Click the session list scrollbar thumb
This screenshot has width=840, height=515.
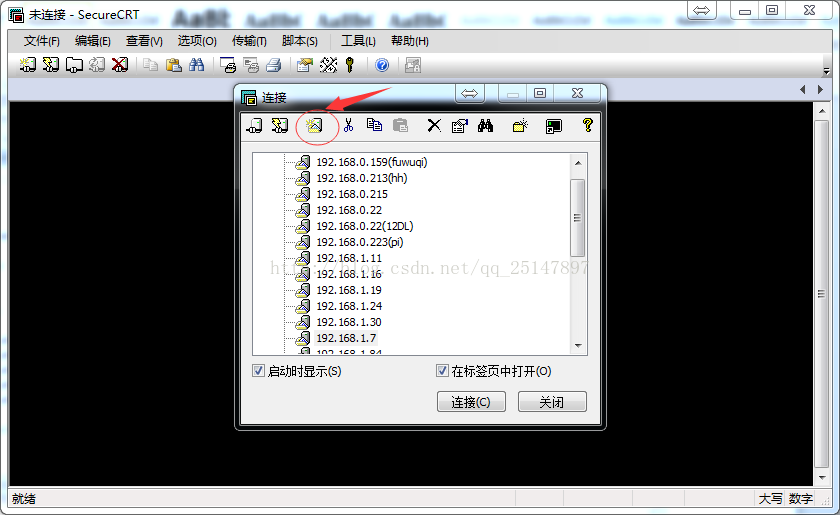click(x=578, y=218)
